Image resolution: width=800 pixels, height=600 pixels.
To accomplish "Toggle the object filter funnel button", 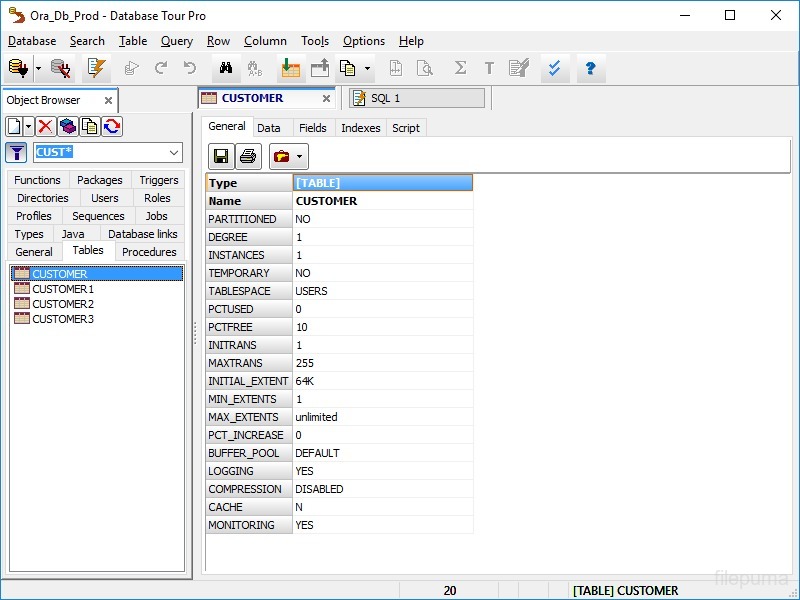I will click(x=16, y=152).
